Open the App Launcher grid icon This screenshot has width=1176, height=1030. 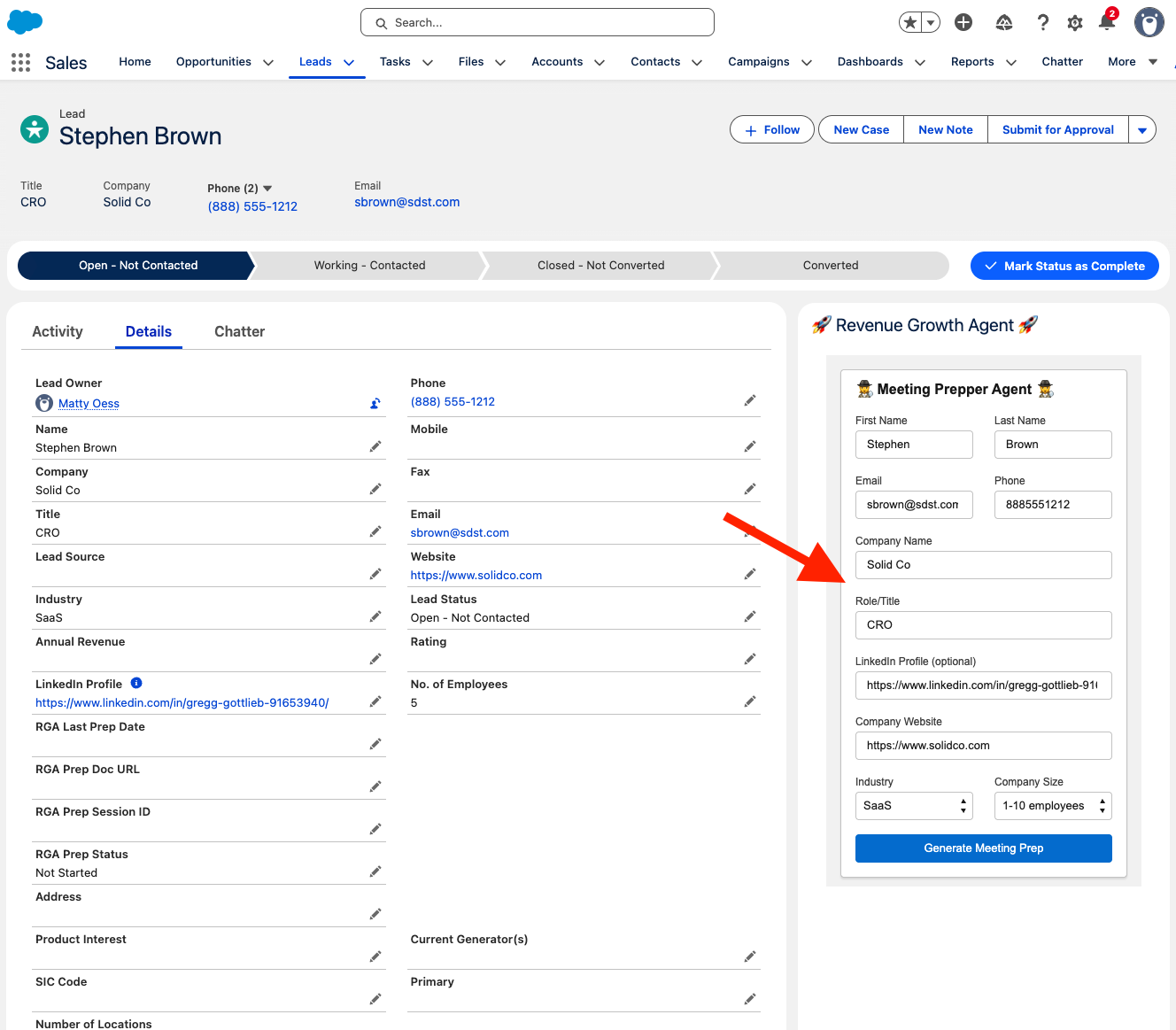(19, 61)
